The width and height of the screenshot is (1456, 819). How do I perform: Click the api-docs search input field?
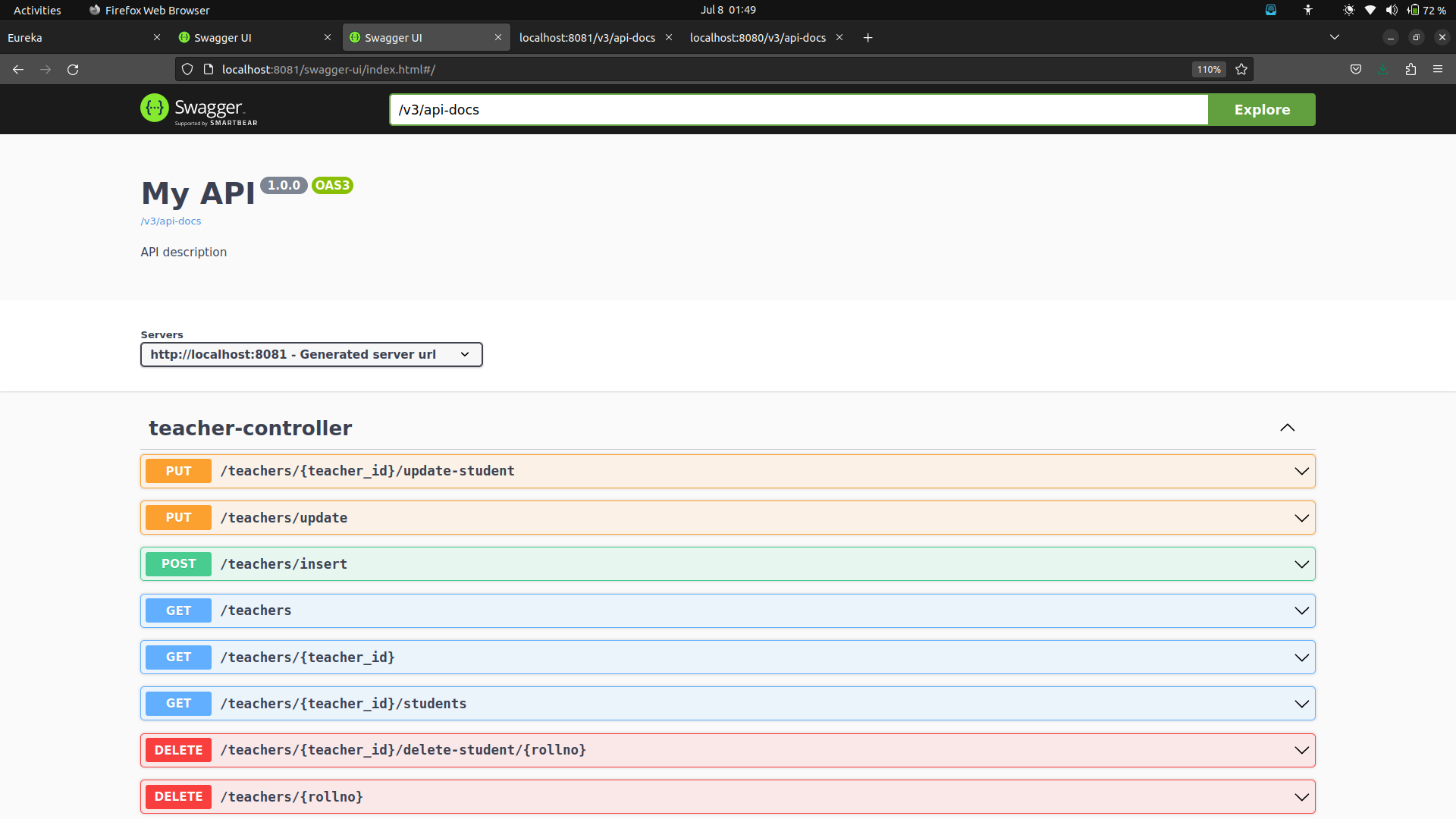point(796,109)
